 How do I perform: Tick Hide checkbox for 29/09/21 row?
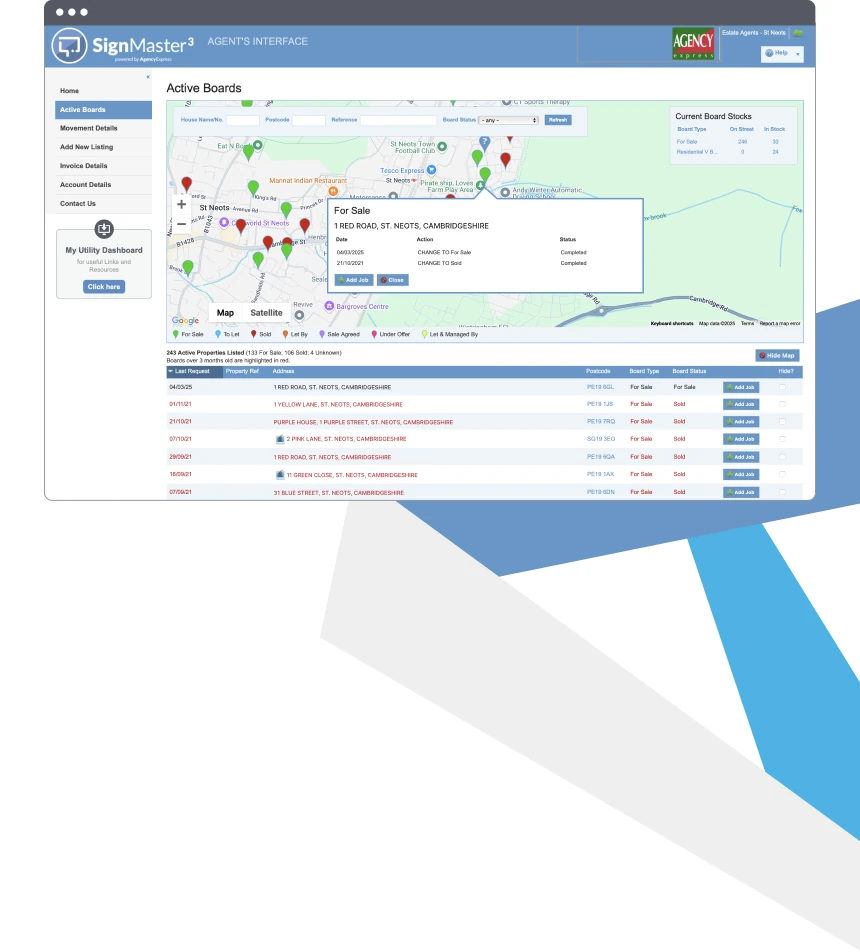coord(782,457)
